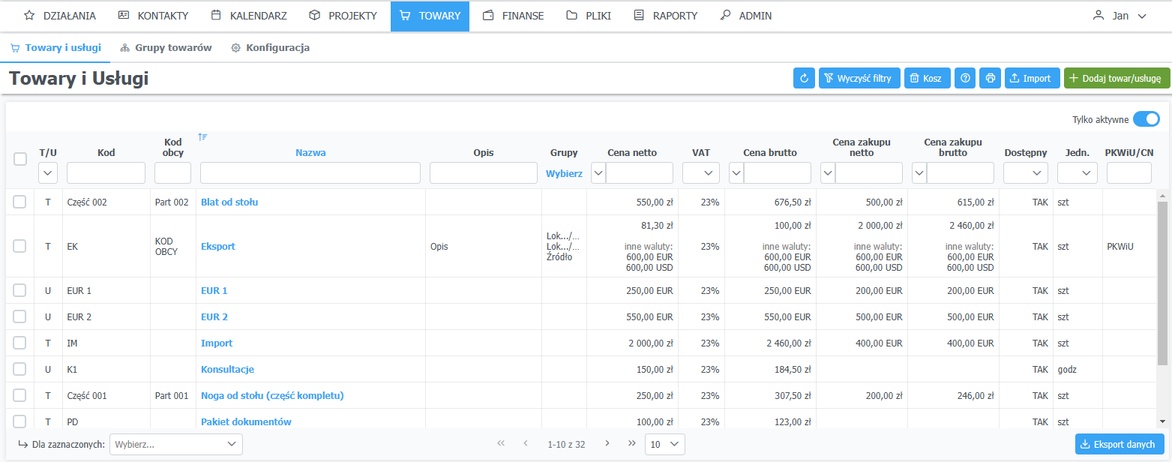
Task: Open the help question mark icon
Action: point(965,78)
